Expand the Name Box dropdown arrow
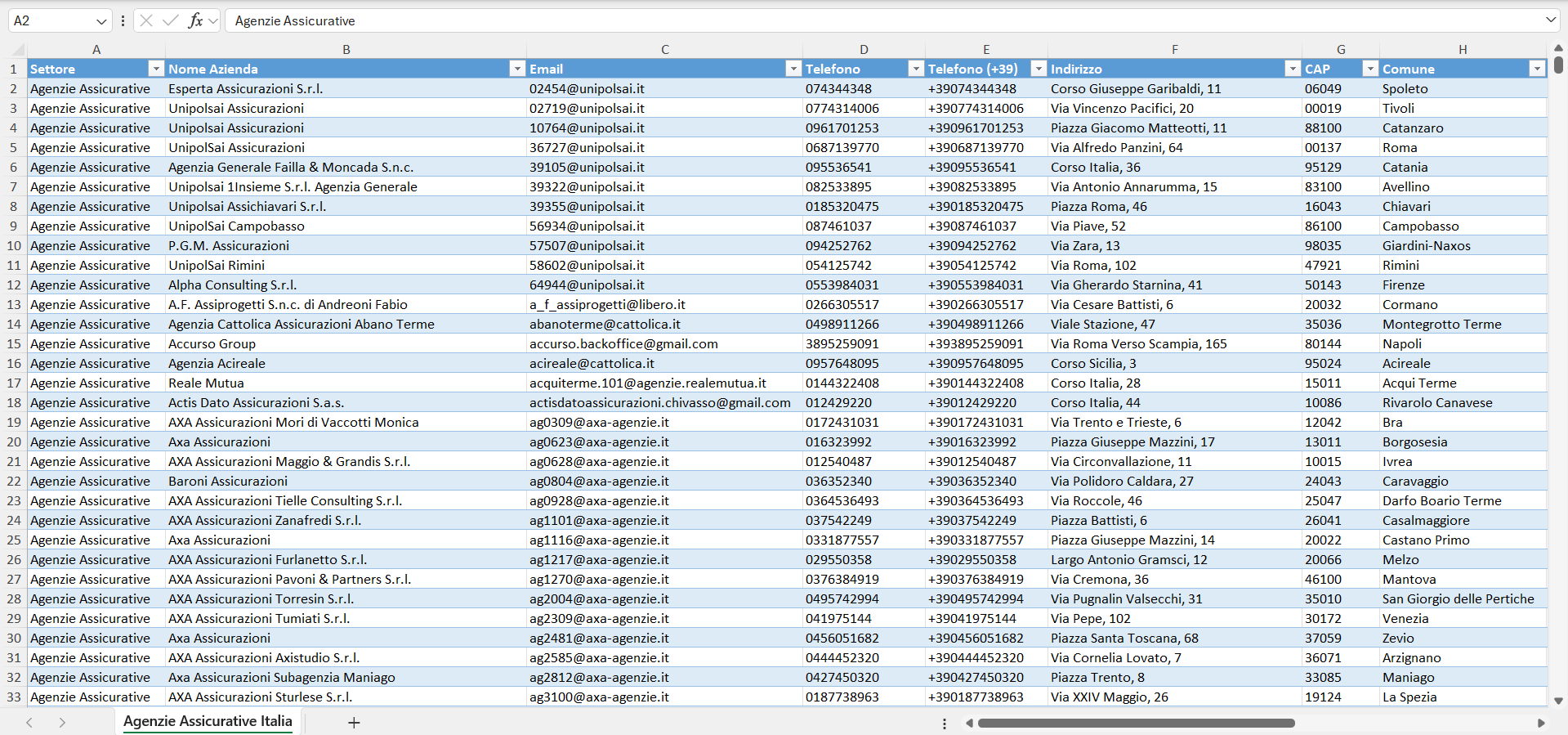 click(101, 21)
